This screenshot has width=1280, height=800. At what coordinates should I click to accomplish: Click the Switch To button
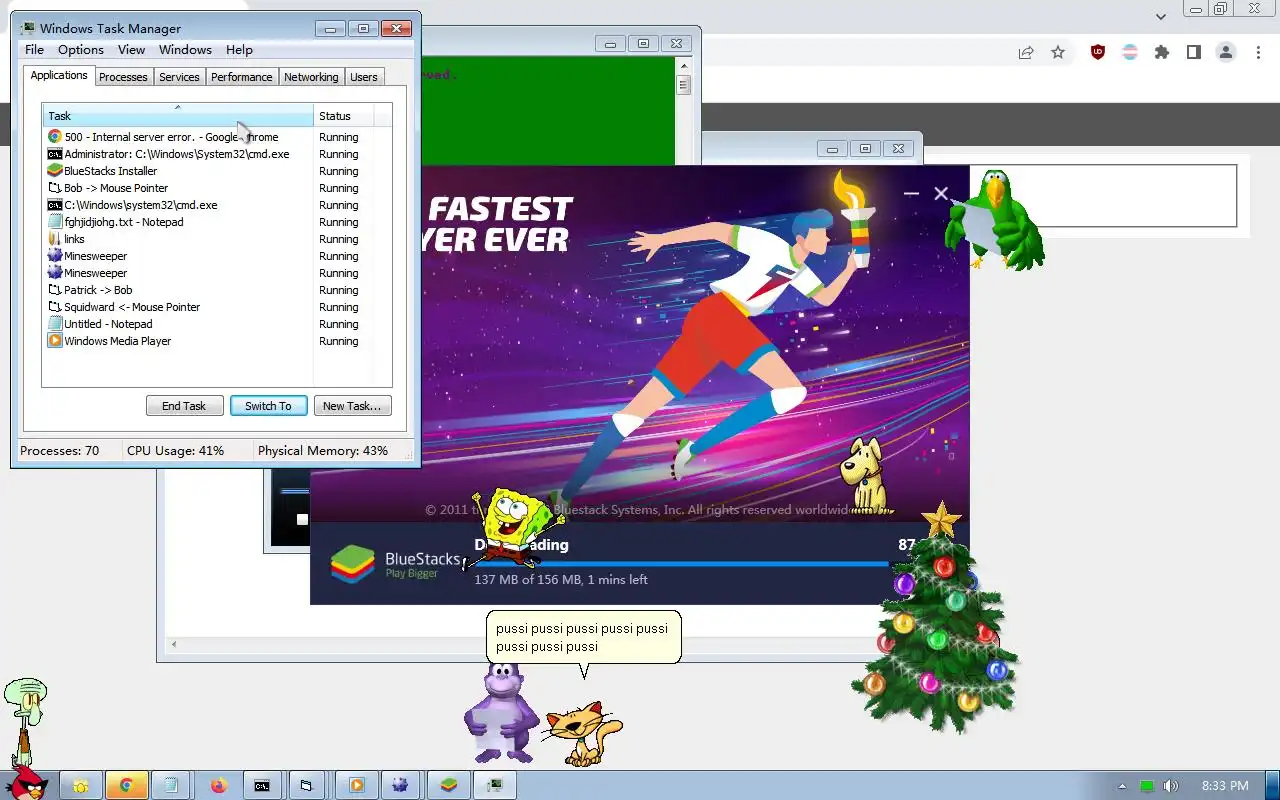[x=268, y=406]
